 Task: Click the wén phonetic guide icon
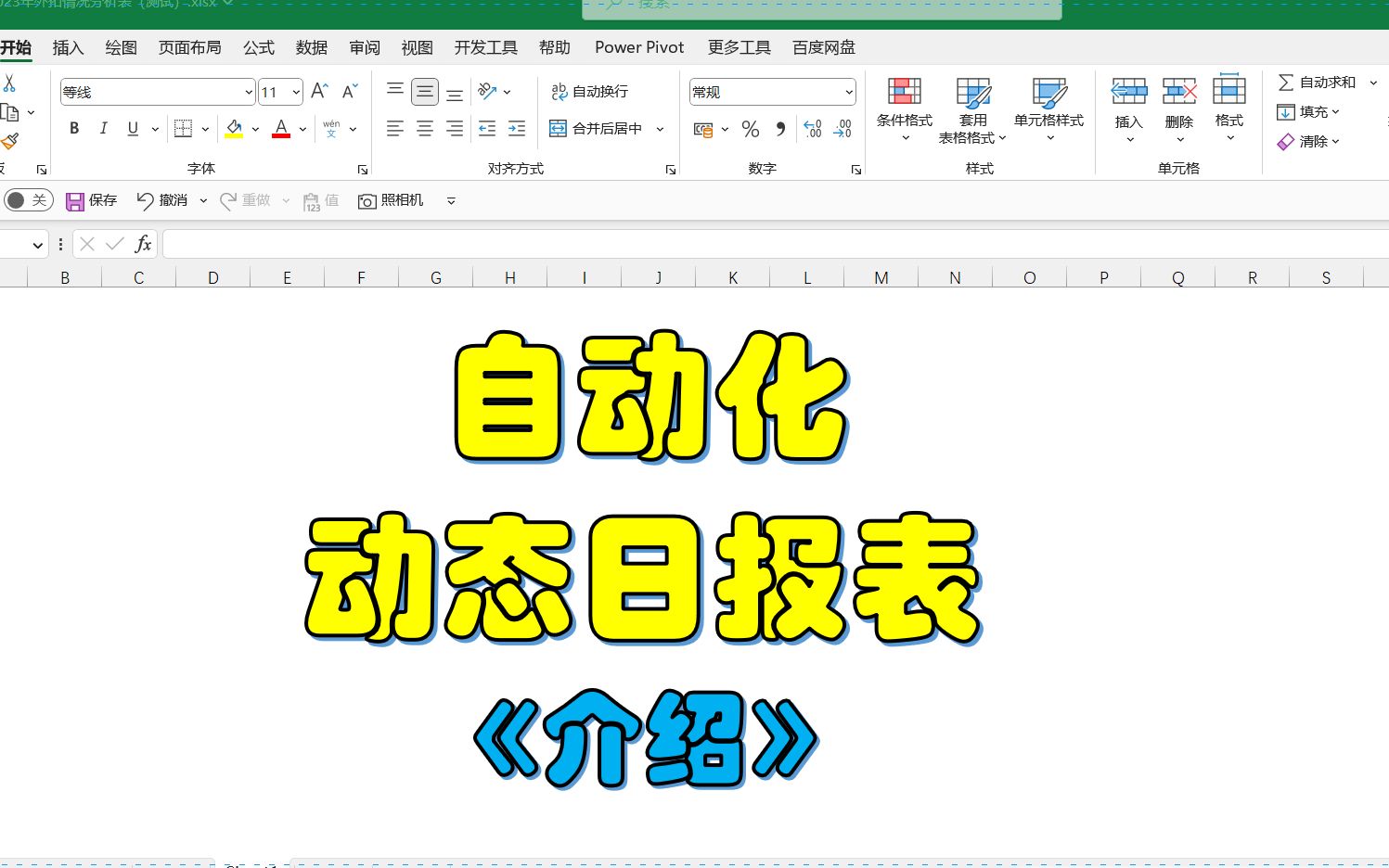pyautogui.click(x=331, y=129)
